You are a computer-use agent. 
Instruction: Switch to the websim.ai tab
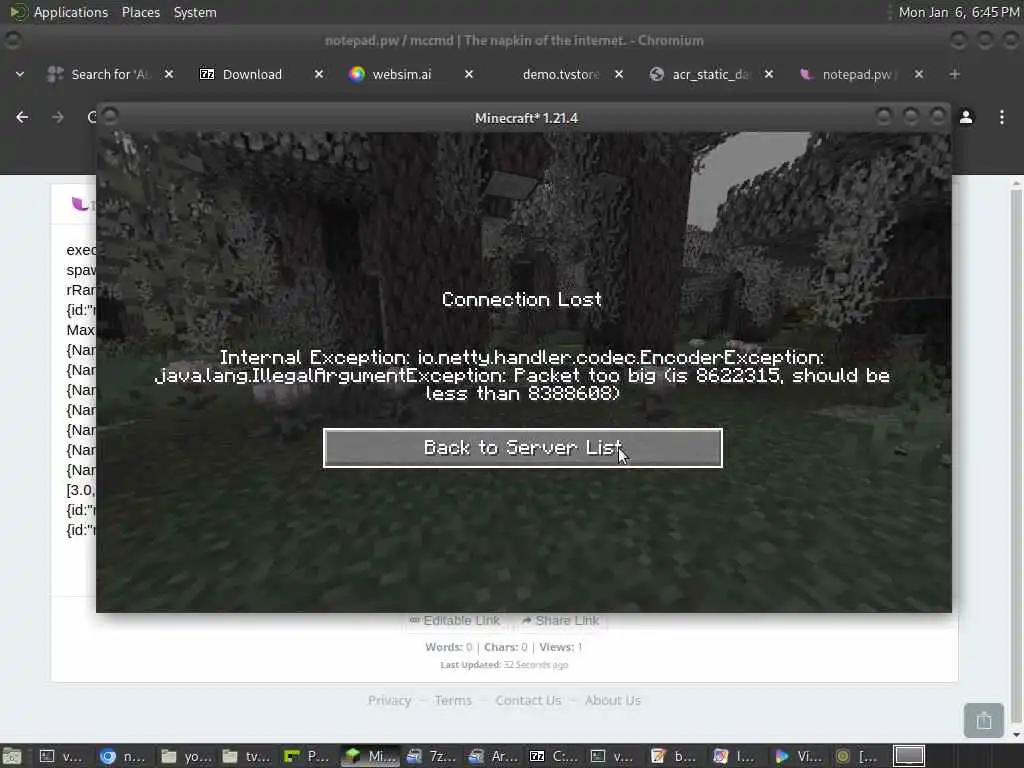coord(401,74)
